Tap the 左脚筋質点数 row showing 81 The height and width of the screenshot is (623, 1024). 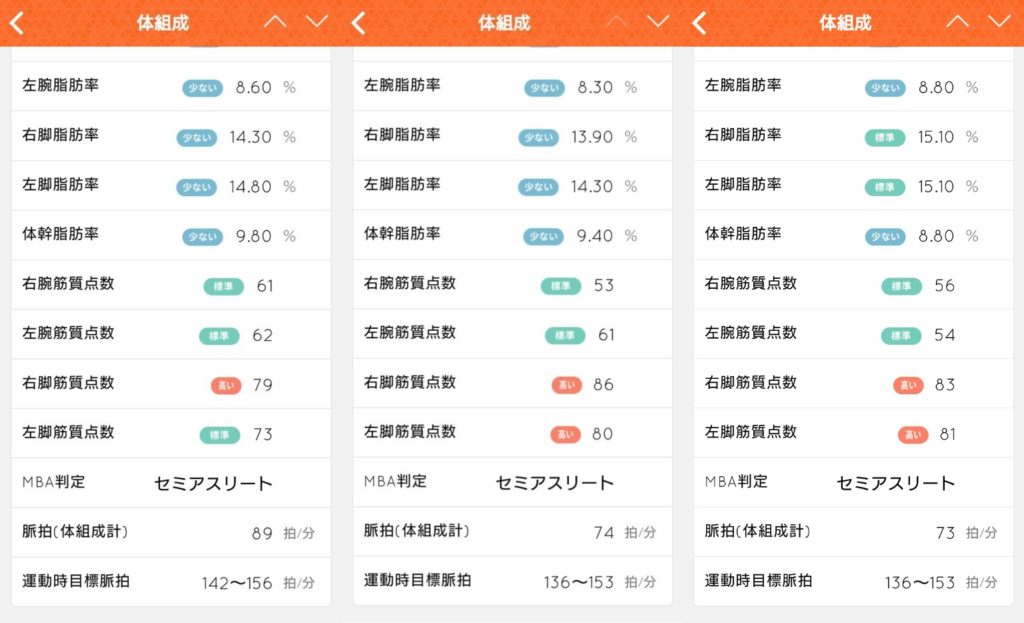(x=854, y=433)
